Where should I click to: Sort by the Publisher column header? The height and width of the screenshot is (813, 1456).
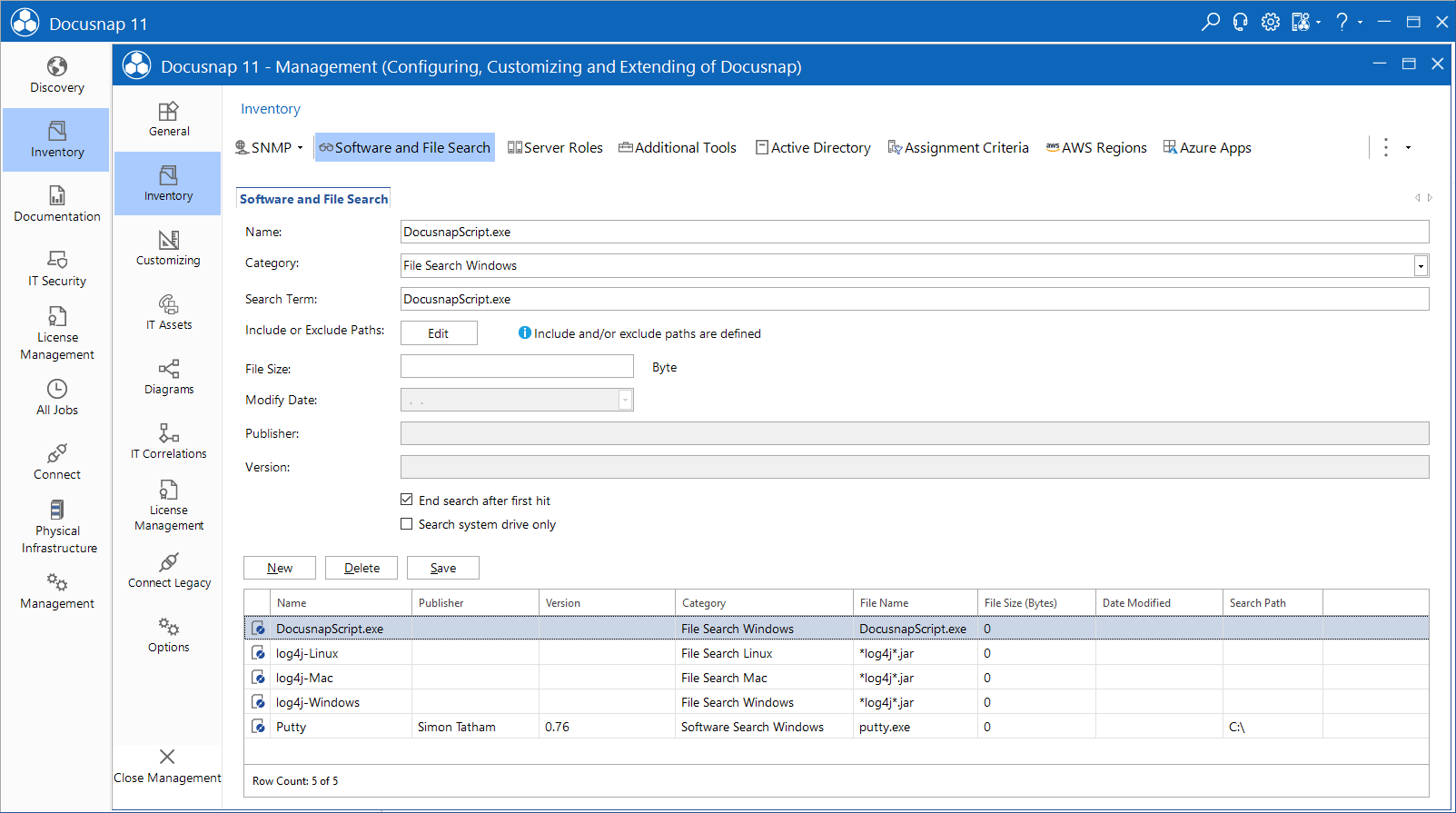coord(475,602)
